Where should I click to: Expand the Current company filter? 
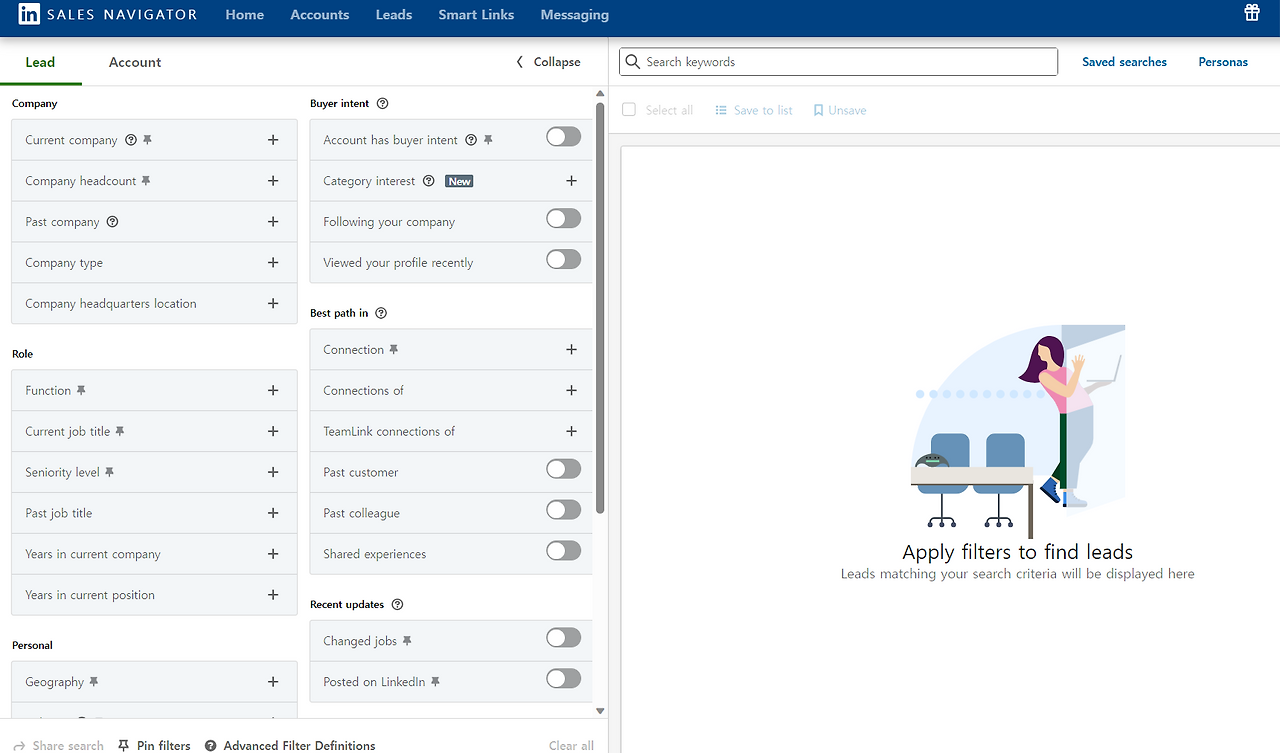click(x=273, y=140)
